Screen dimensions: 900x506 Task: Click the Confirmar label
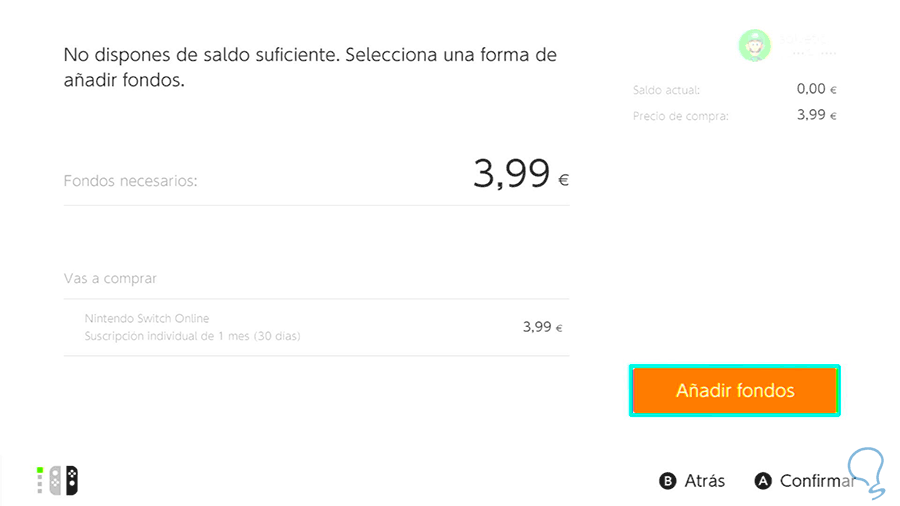(813, 481)
